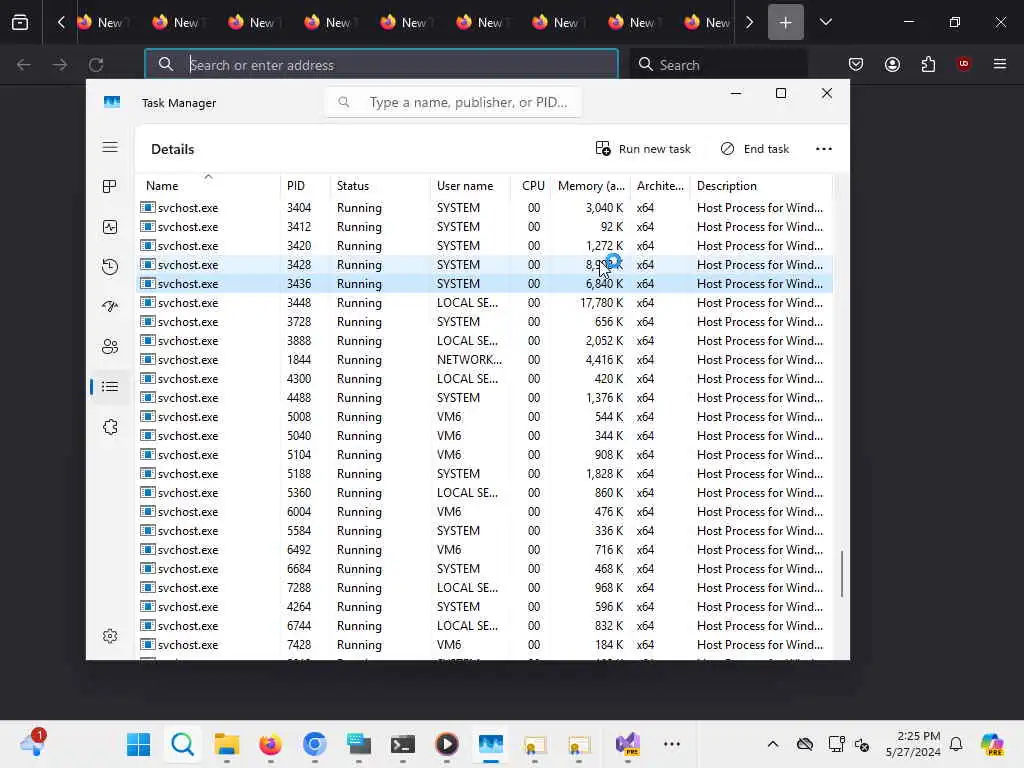Open Firefox extensions puzzle icon
Screen dimensions: 1024x768
[928, 64]
